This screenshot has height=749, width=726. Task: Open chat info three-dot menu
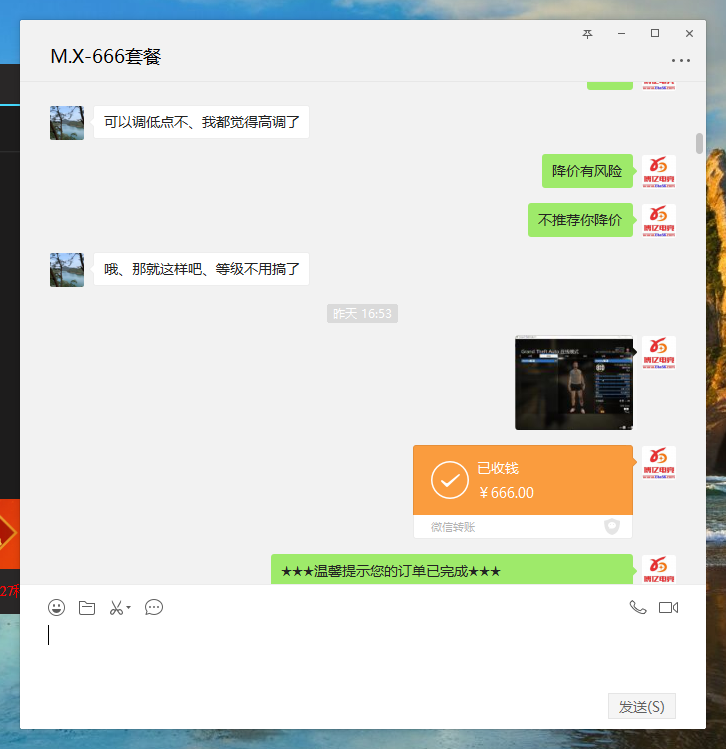click(681, 60)
